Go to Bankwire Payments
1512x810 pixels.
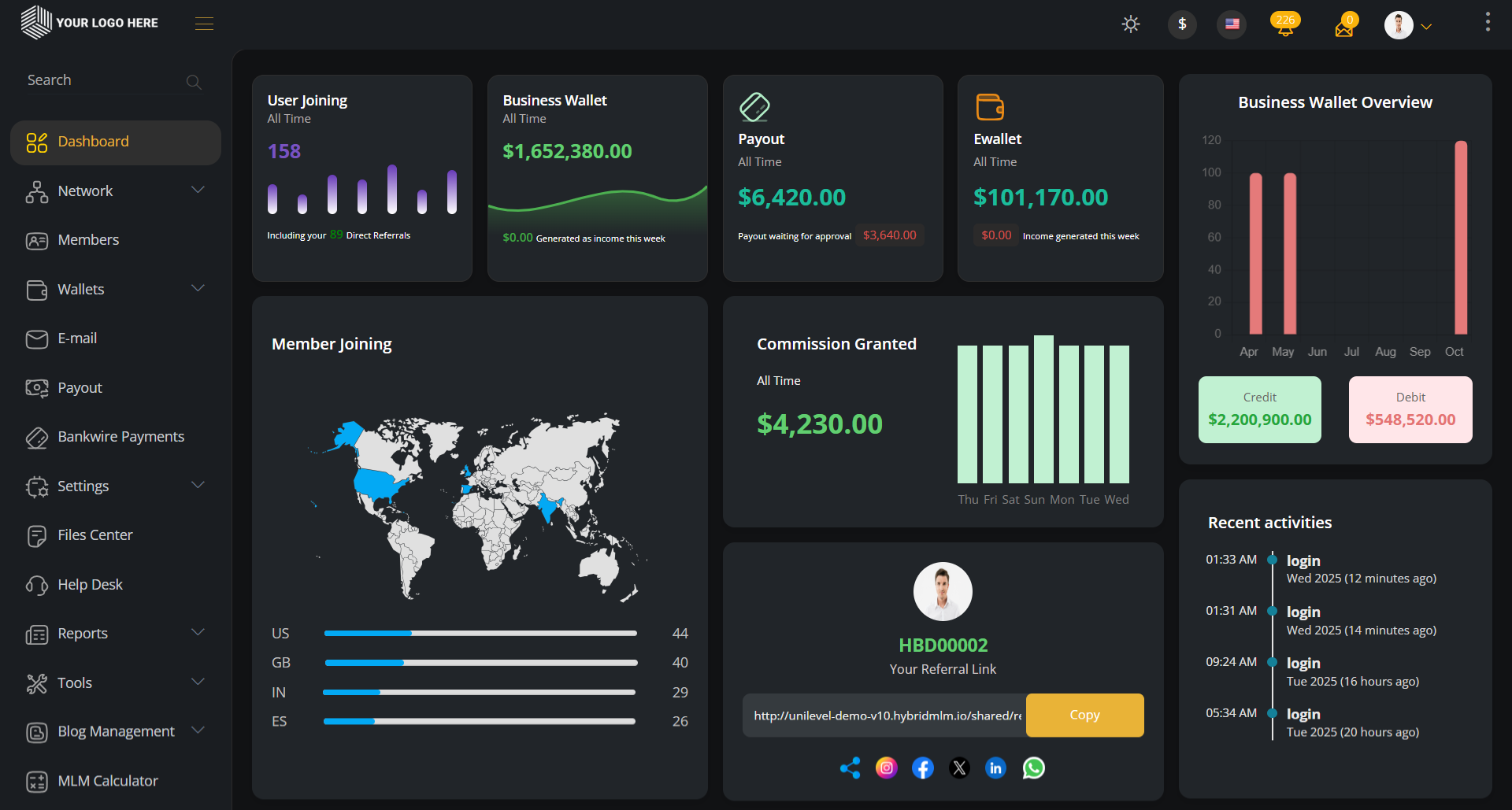[120, 437]
